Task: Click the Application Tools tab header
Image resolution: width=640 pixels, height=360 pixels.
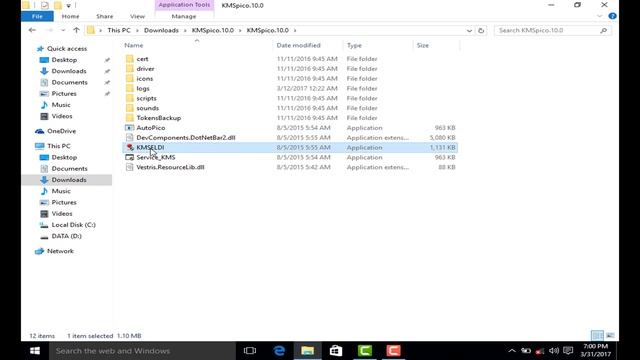Action: pyautogui.click(x=184, y=5)
